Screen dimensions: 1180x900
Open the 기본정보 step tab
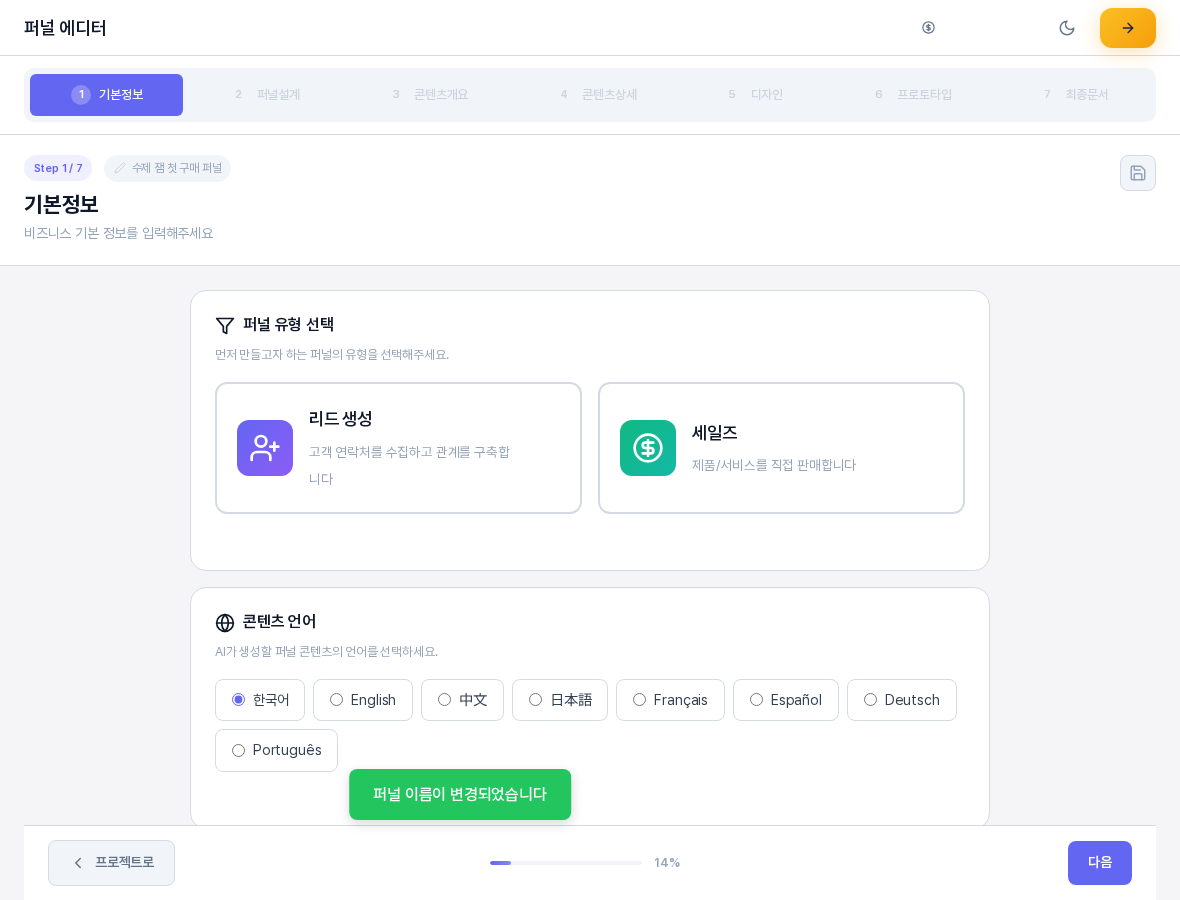(106, 95)
